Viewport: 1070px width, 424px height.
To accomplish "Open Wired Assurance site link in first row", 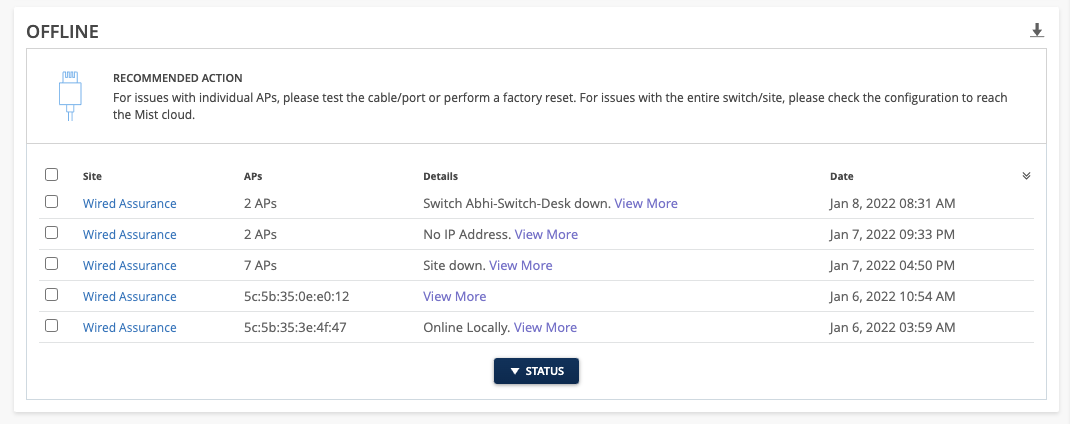I will pyautogui.click(x=129, y=203).
